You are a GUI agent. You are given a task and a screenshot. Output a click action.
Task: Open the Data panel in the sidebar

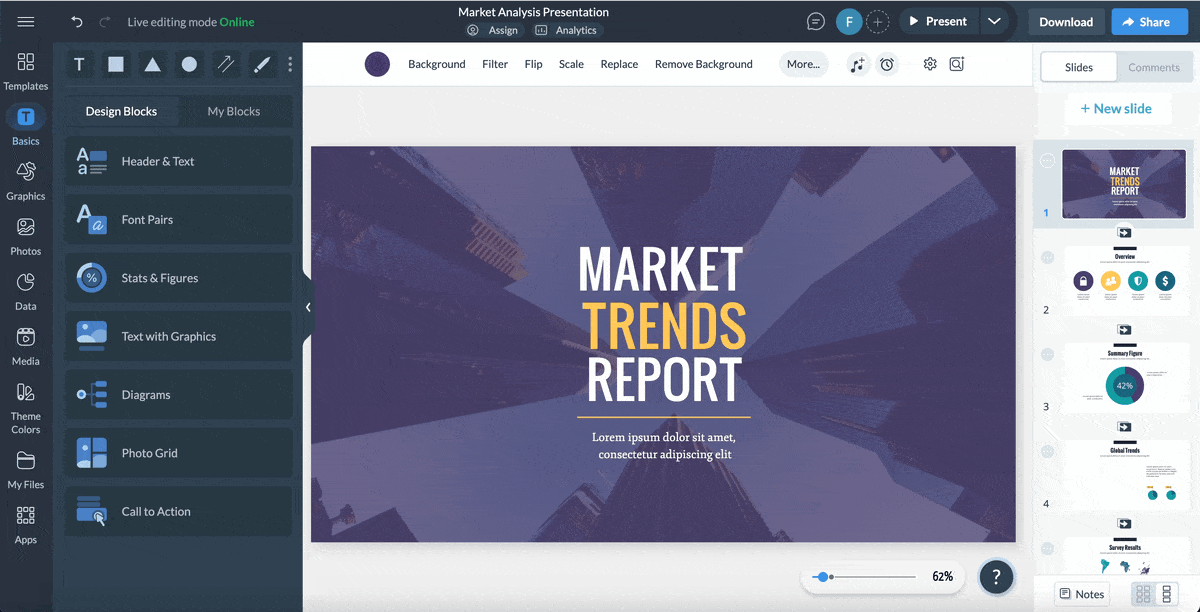tap(25, 291)
